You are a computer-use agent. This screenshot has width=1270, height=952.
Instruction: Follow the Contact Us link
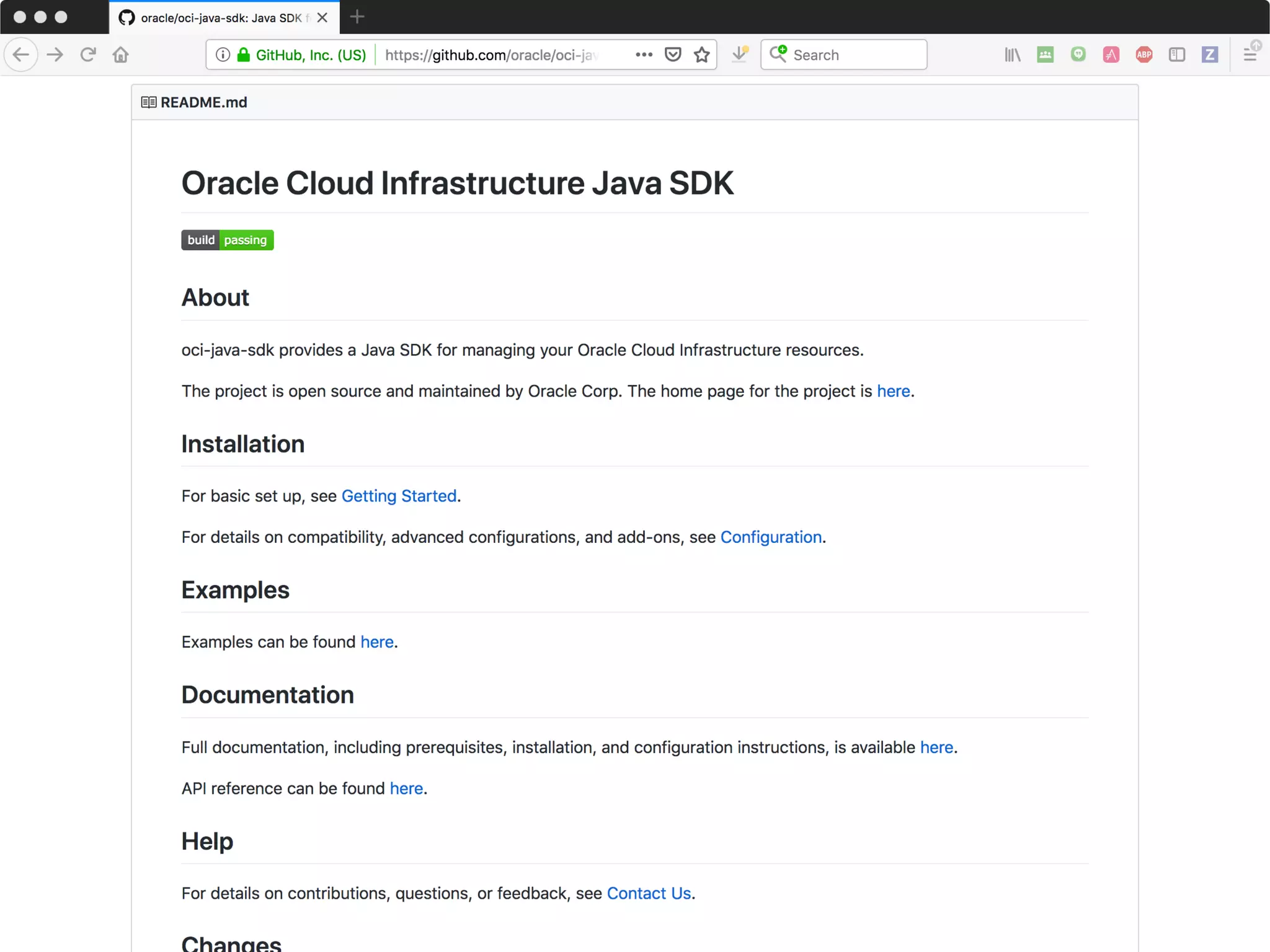(x=649, y=893)
